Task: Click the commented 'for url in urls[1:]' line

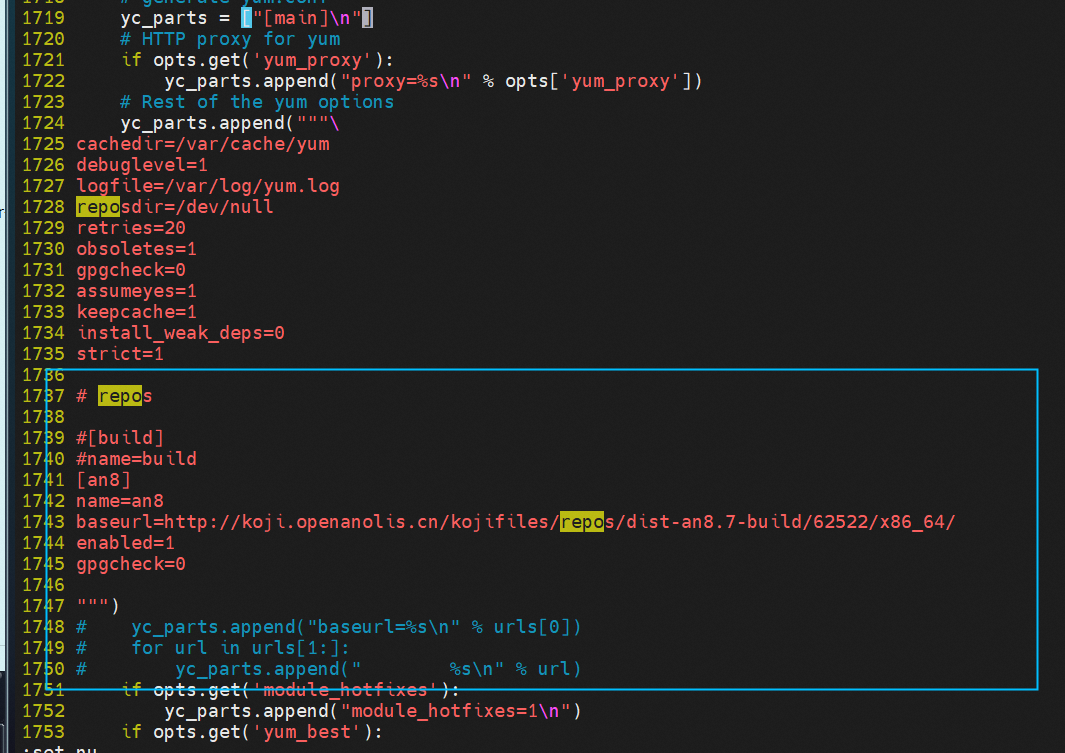Action: point(240,648)
